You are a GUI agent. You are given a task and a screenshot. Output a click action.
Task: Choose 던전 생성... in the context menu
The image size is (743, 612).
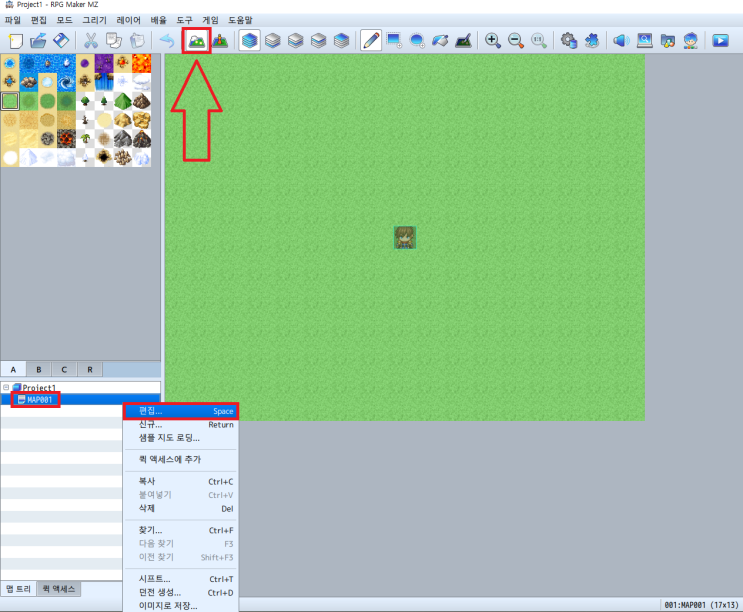(x=181, y=593)
